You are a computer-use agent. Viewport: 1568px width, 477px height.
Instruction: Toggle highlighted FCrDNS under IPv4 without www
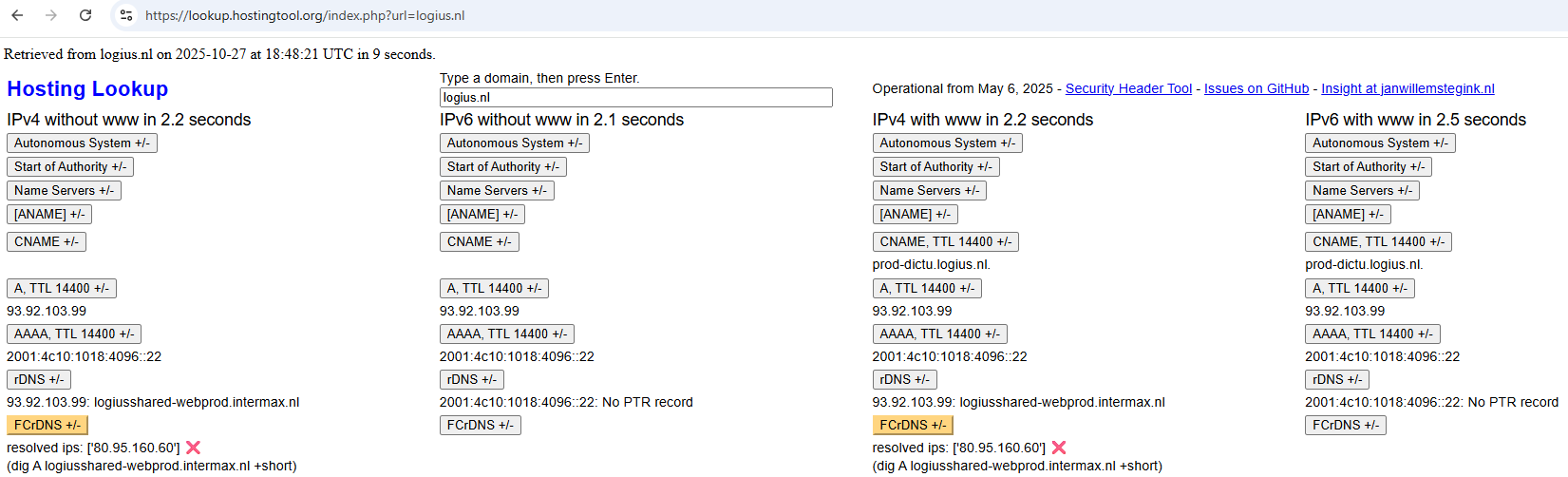[x=47, y=425]
